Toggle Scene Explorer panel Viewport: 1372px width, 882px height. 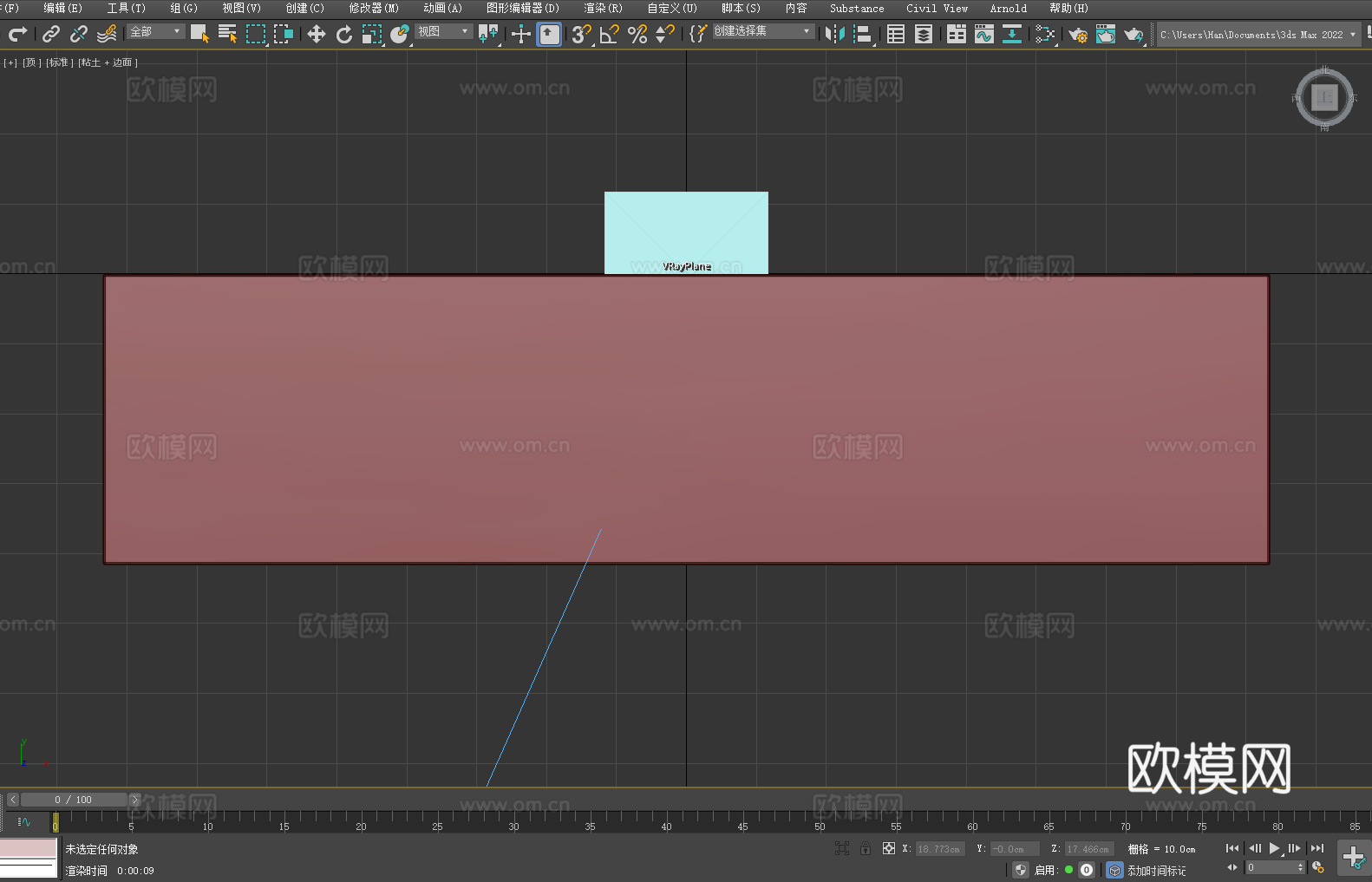tap(896, 34)
